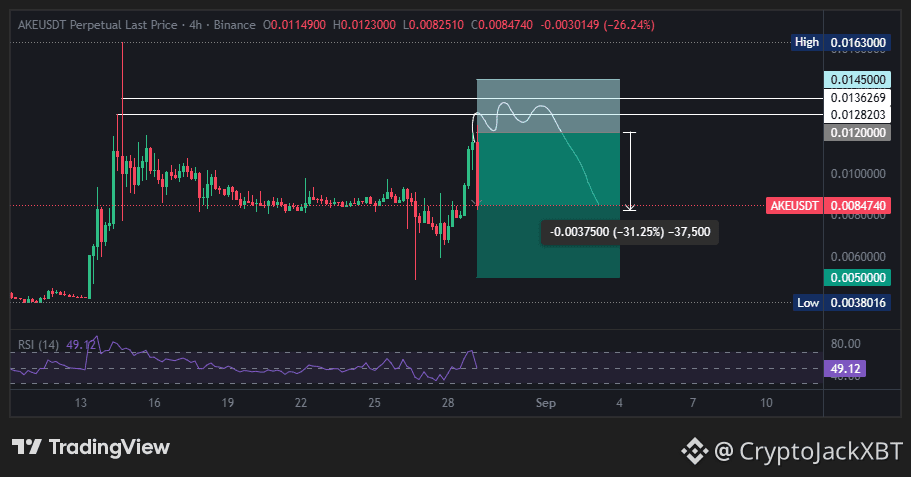Click the 4h timeframe label
This screenshot has height=477, width=911.
click(x=195, y=25)
